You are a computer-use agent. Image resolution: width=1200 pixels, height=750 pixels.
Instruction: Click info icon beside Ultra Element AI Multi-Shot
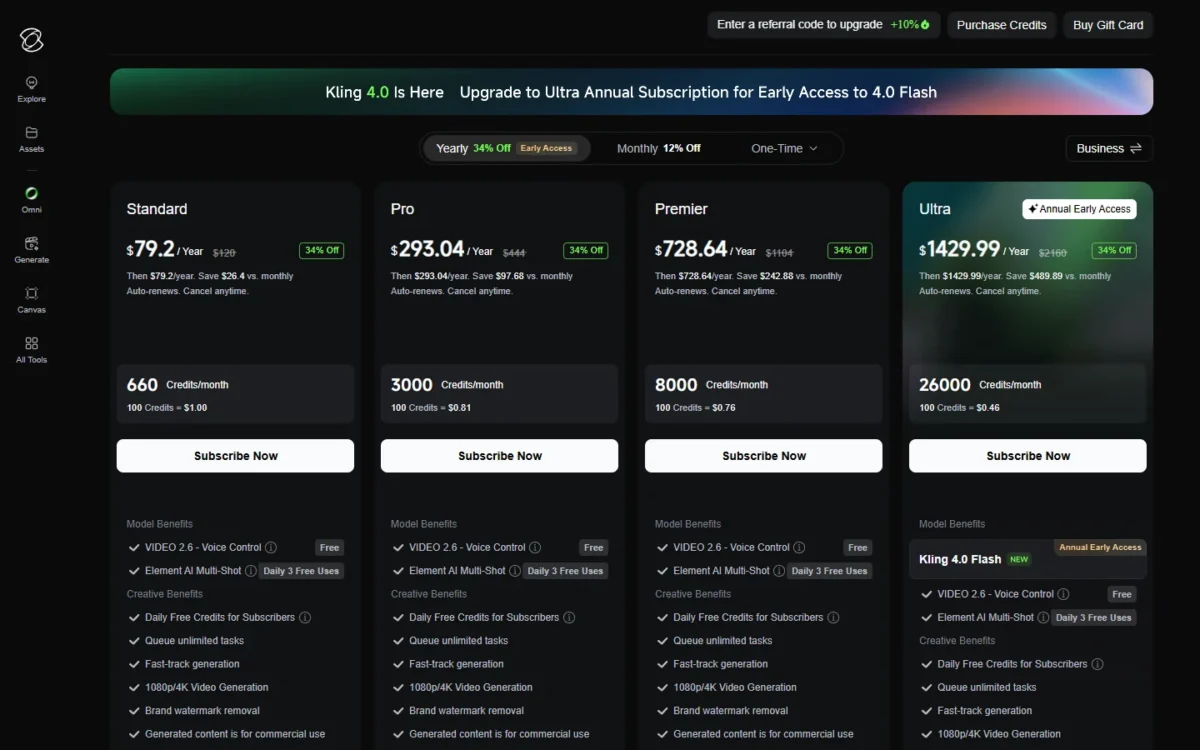coord(1043,618)
